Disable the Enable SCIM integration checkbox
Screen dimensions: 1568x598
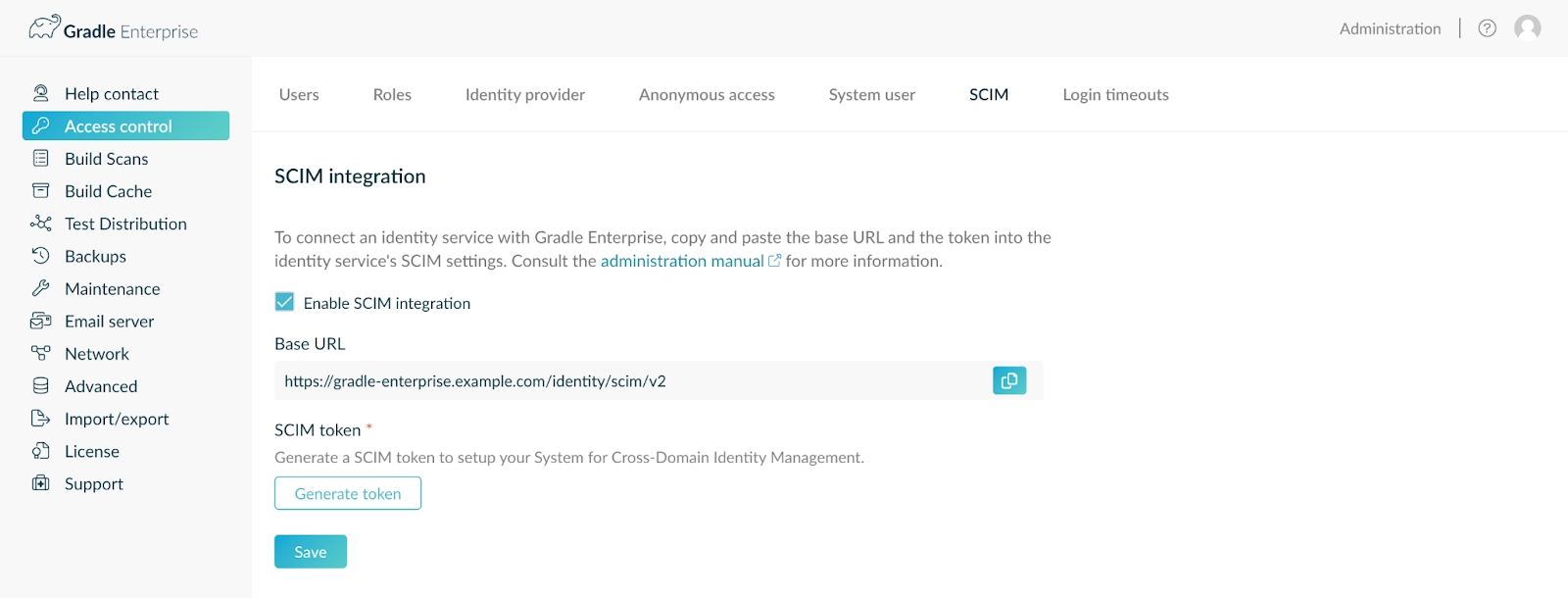(284, 302)
